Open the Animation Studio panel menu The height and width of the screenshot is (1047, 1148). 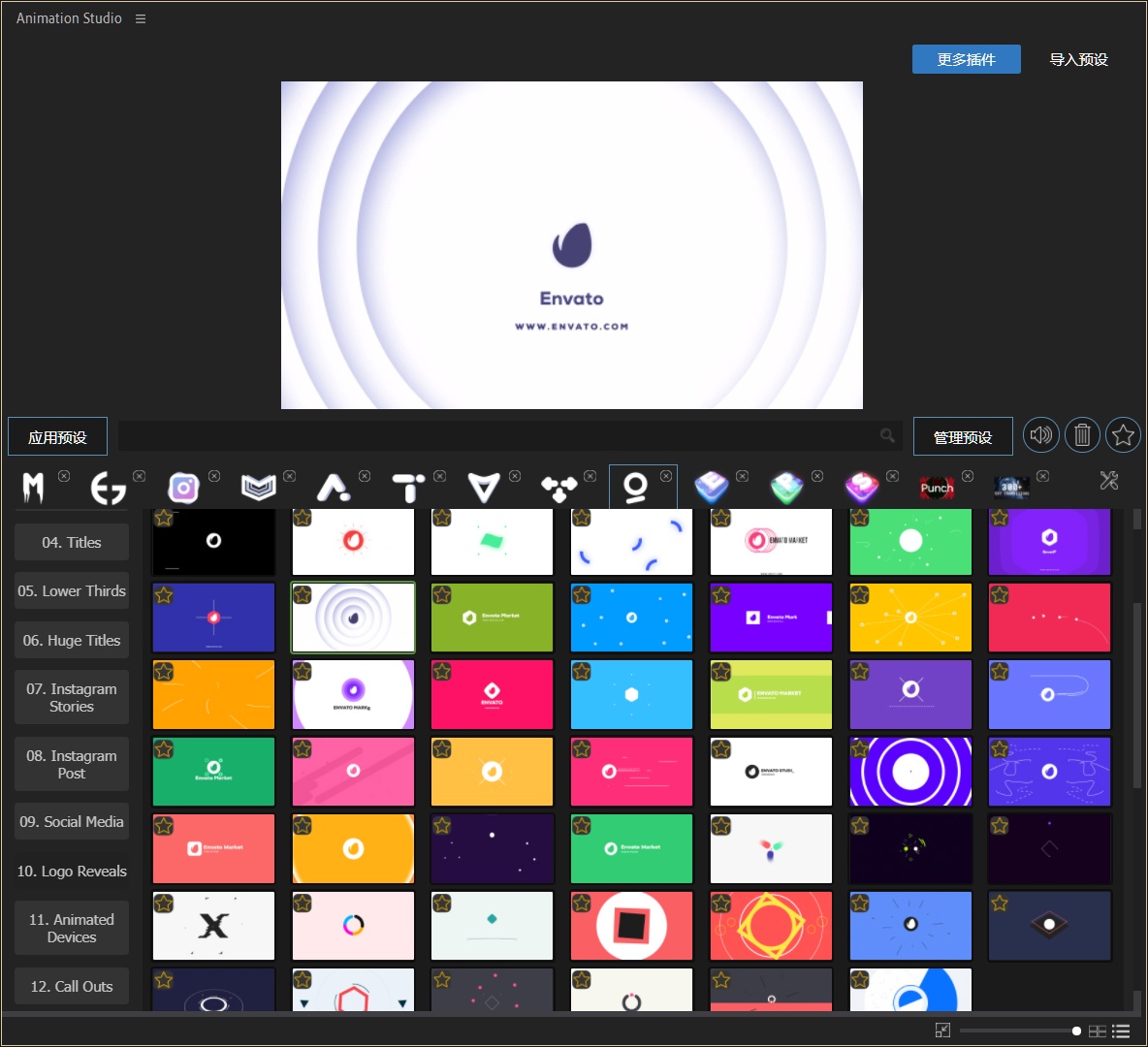141,19
